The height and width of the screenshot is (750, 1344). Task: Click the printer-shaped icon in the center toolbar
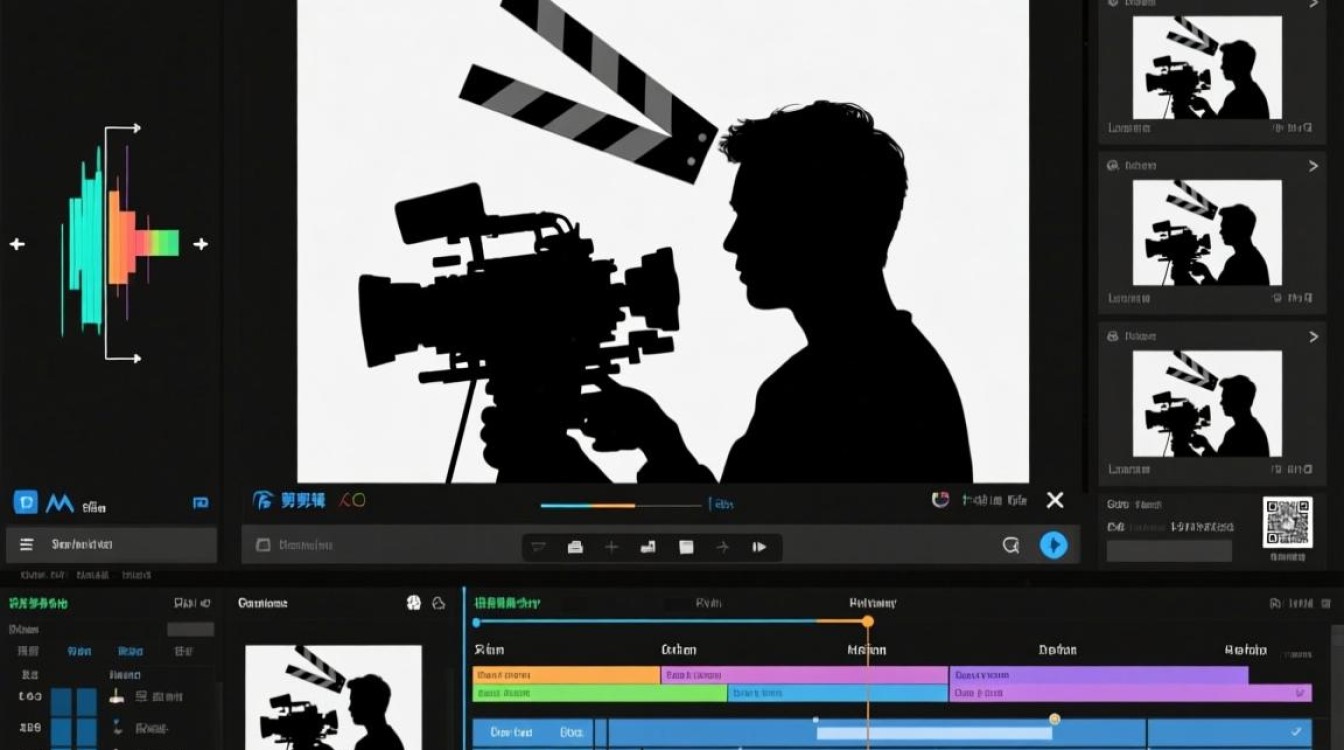(575, 547)
